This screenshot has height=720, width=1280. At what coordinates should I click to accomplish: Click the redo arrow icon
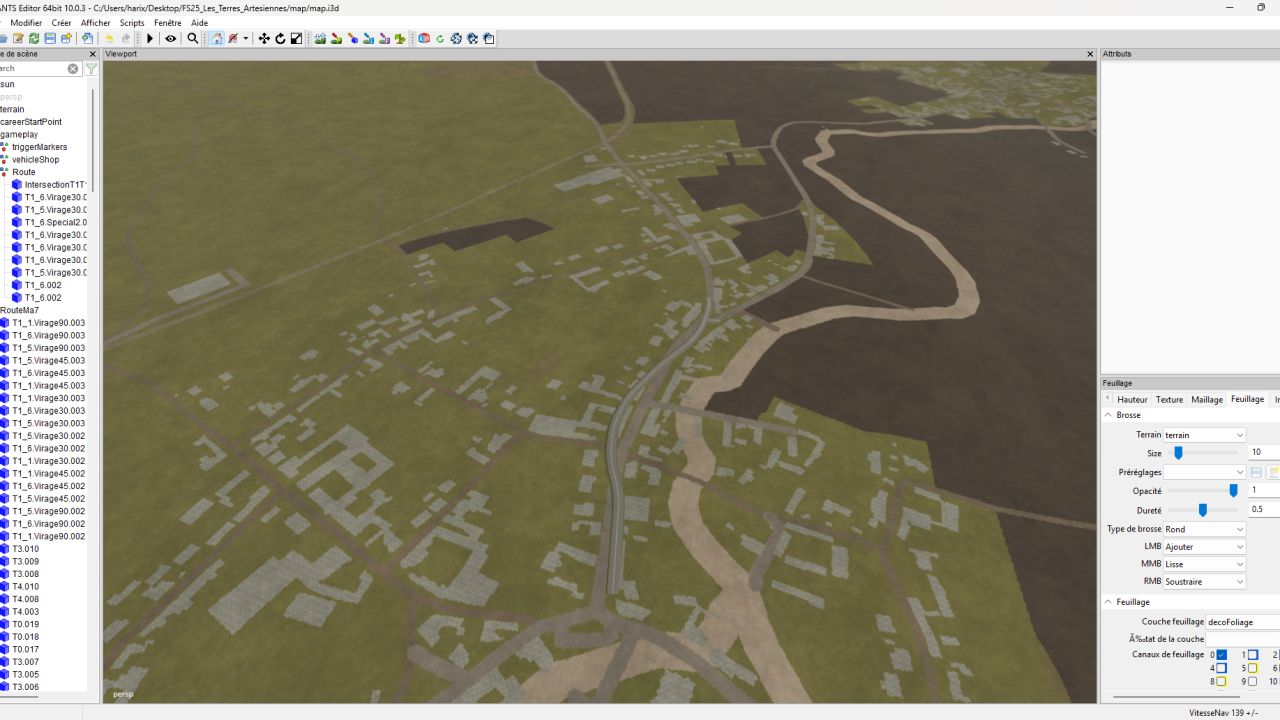[126, 39]
